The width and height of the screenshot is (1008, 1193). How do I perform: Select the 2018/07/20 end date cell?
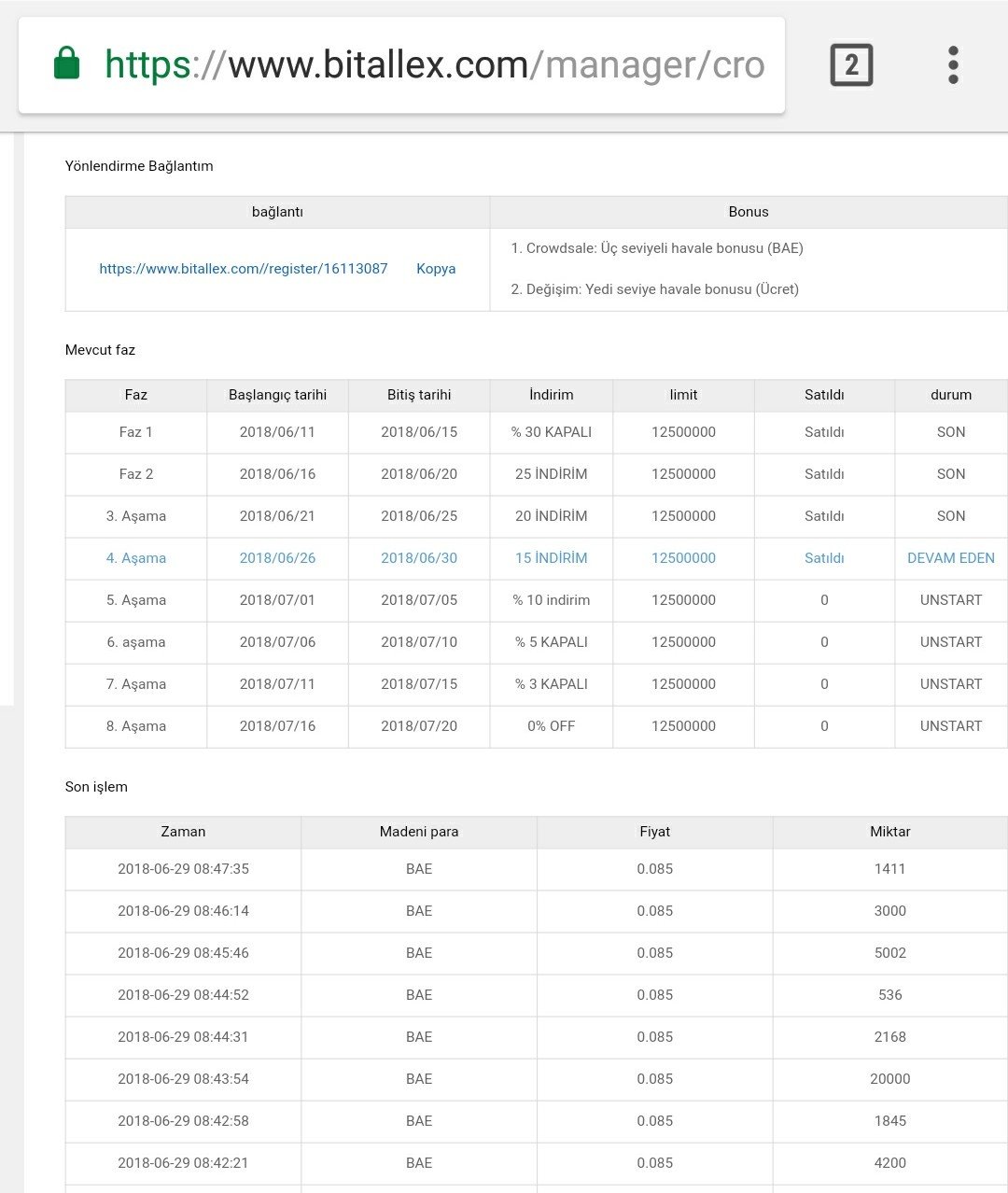click(x=419, y=726)
